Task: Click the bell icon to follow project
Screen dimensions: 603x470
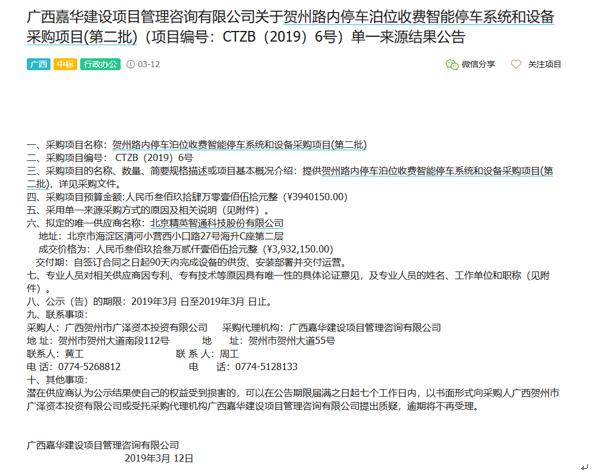Action: 516,64
